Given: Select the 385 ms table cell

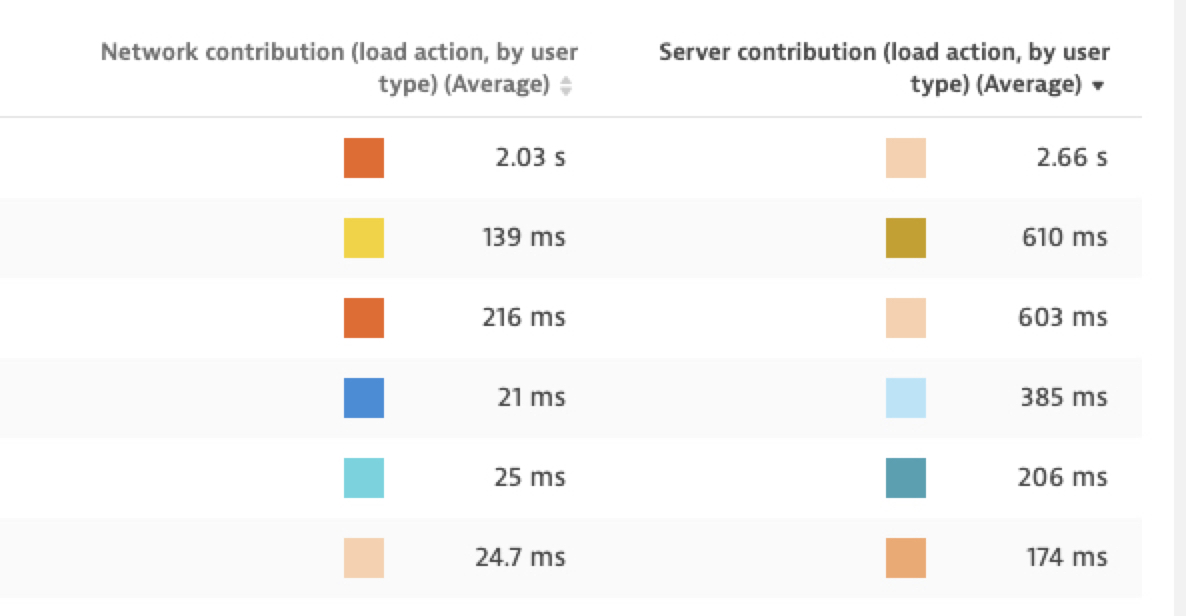Looking at the screenshot, I should point(1063,398).
